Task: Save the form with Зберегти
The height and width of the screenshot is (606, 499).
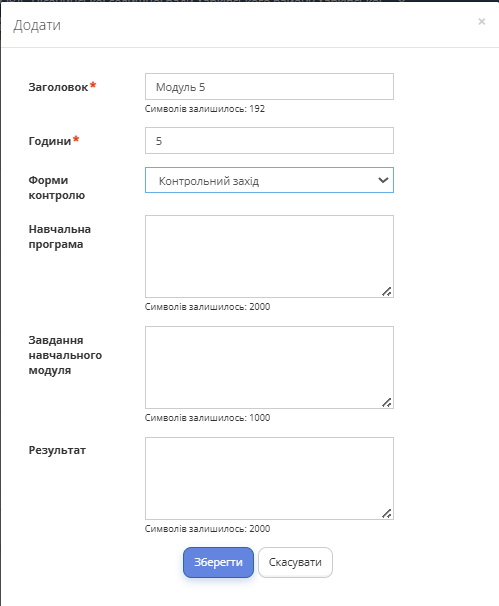Action: click(218, 562)
